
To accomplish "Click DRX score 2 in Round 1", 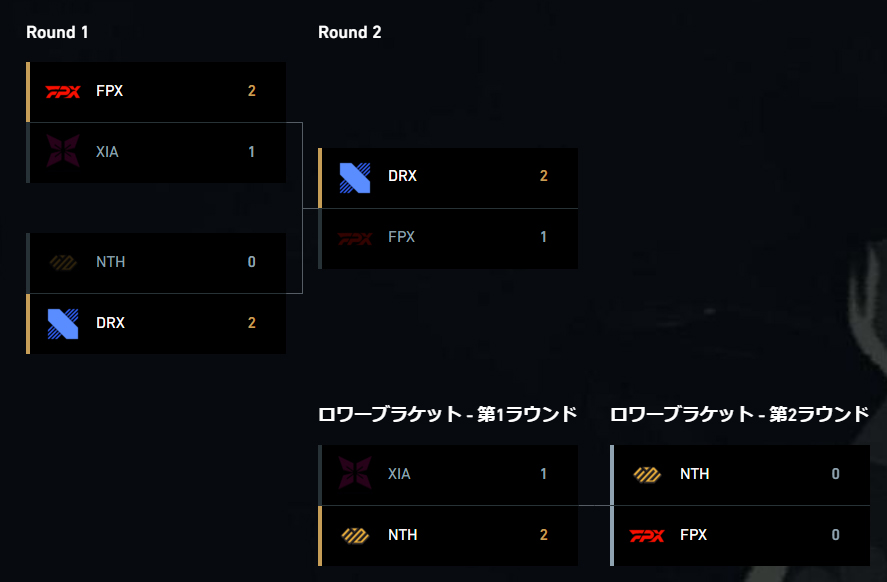I will [252, 323].
